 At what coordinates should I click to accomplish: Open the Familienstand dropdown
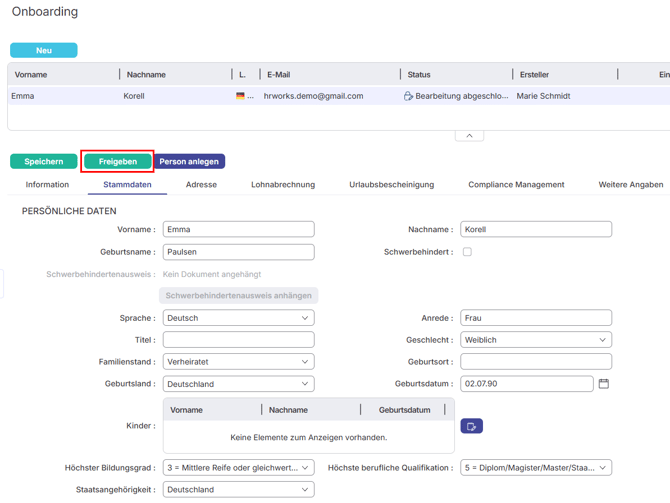[238, 362]
